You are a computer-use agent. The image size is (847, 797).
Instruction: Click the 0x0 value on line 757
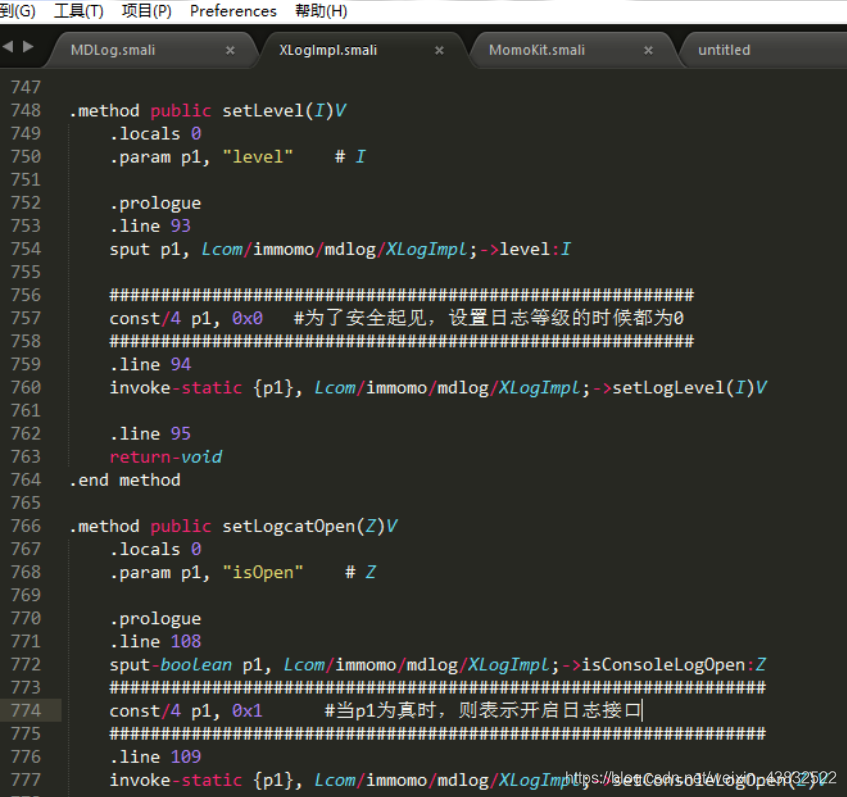coord(247,319)
